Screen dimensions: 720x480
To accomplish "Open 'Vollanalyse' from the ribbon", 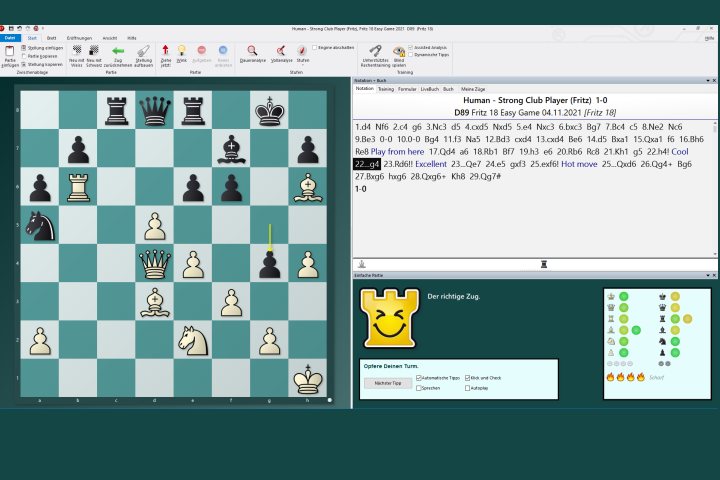I will click(x=281, y=50).
